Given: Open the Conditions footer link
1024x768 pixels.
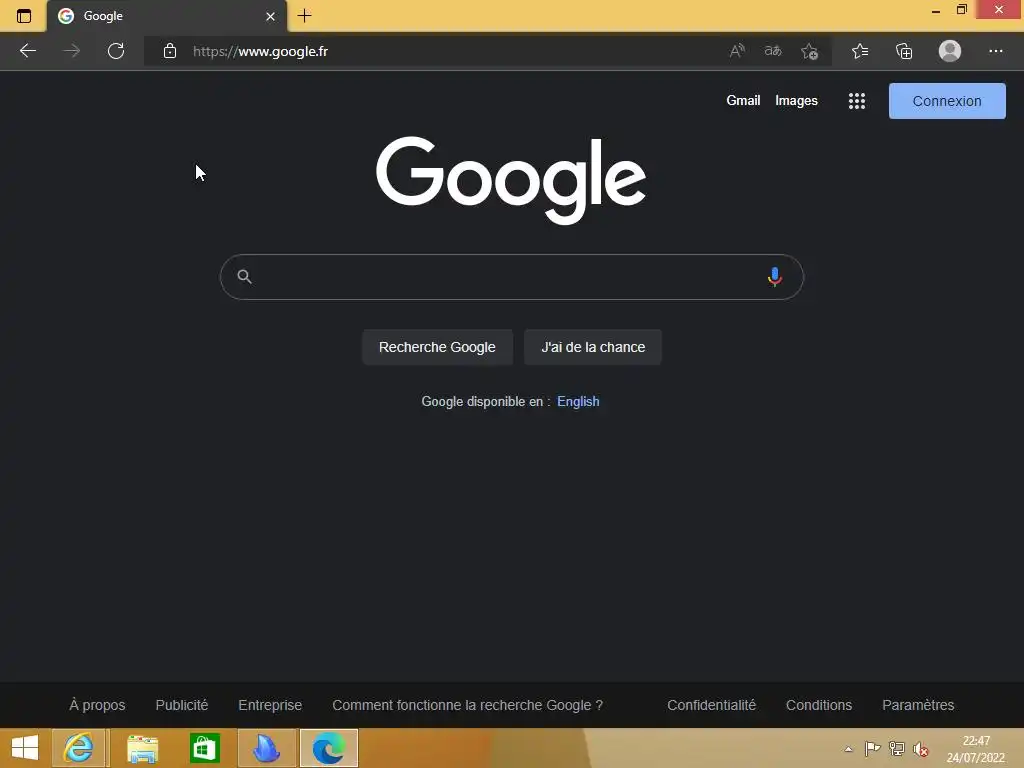Looking at the screenshot, I should tap(819, 705).
